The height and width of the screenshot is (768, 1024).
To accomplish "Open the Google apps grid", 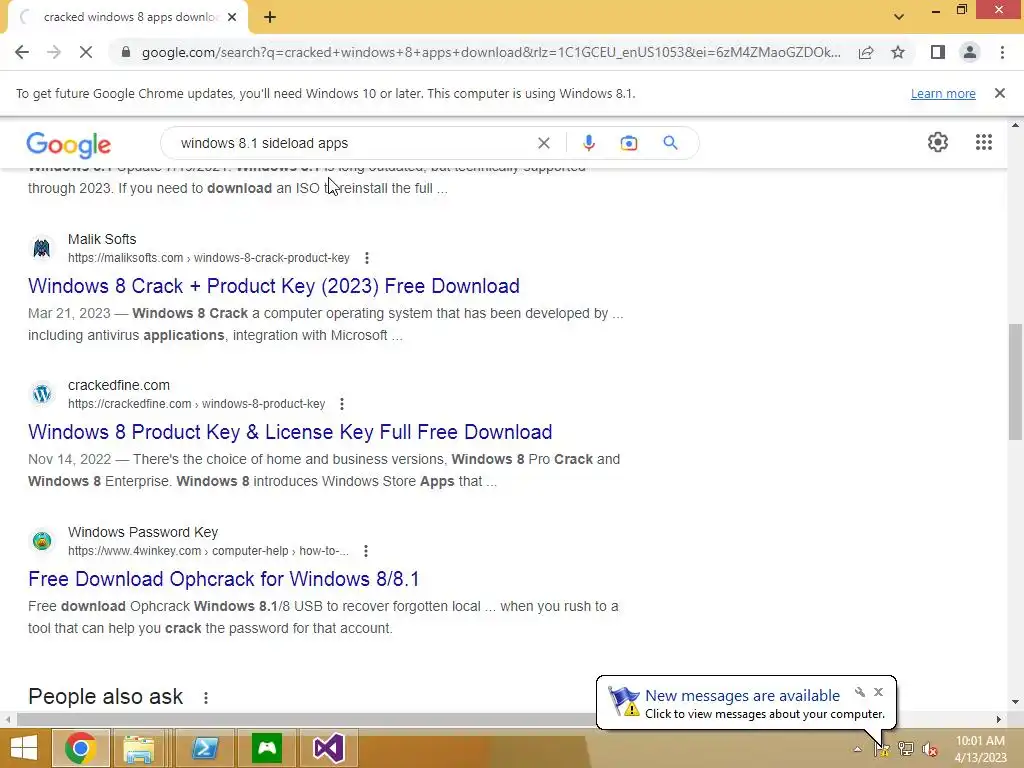I will click(984, 142).
